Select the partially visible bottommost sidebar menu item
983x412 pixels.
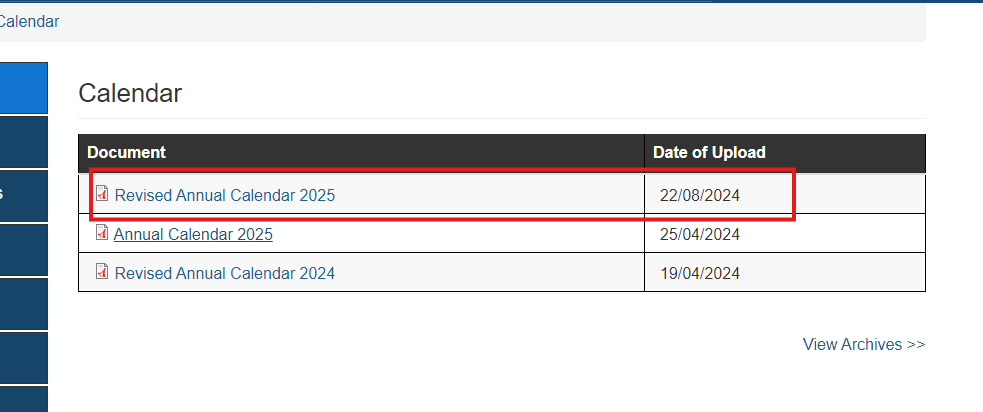point(24,399)
